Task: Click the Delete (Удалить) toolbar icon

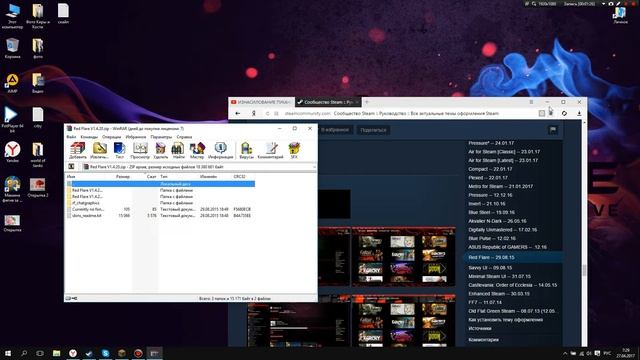Action: [161, 150]
